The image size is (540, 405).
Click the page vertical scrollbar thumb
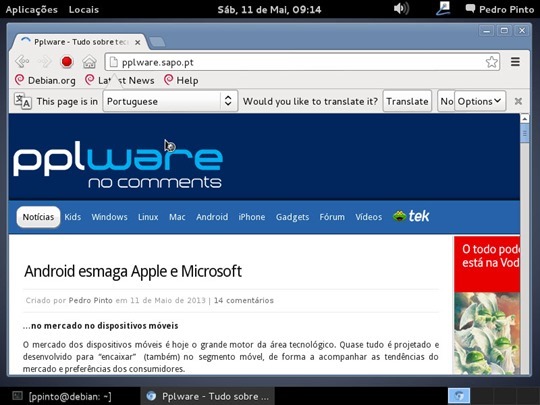pos(525,133)
